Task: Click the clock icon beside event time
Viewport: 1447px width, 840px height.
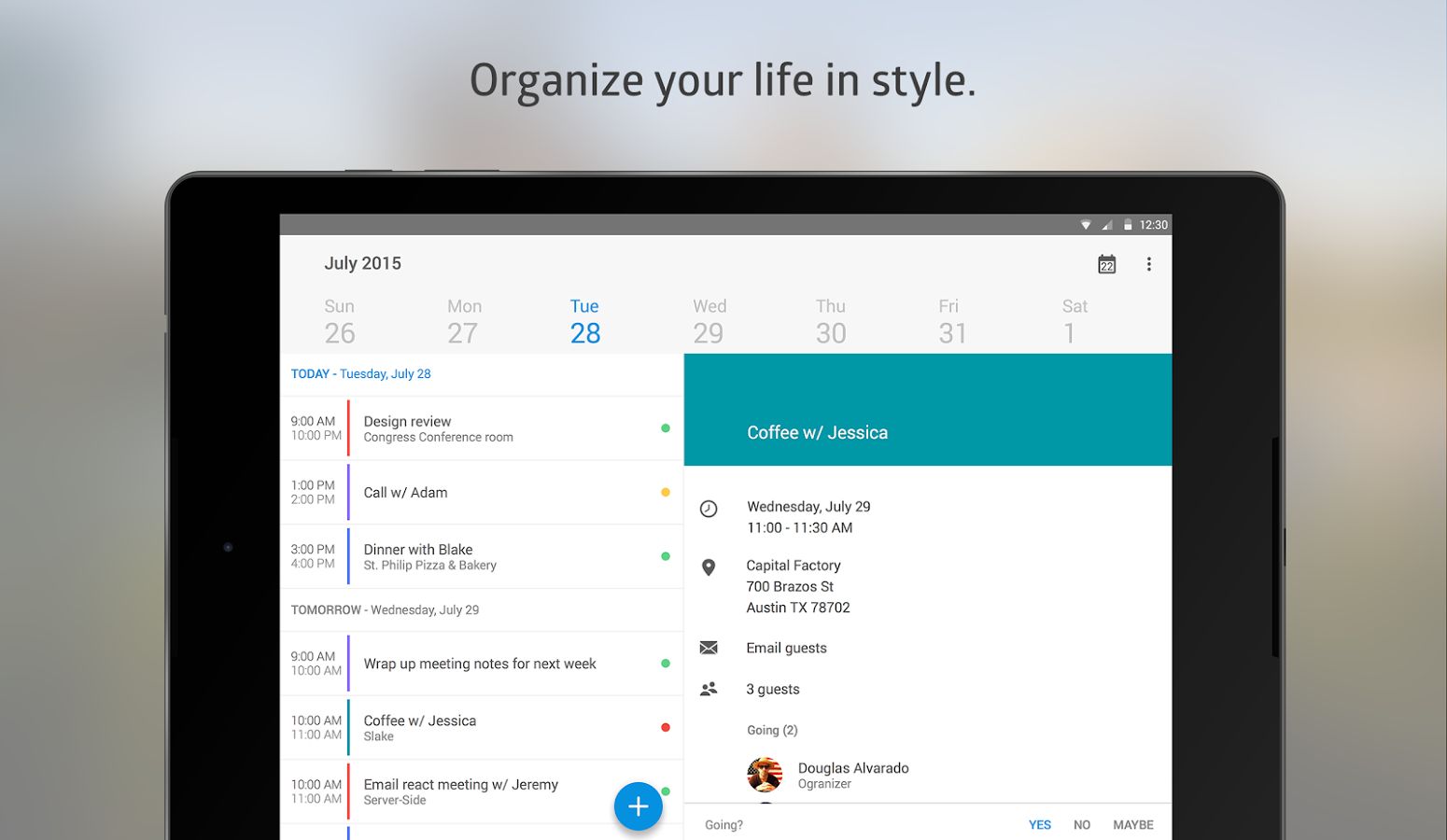Action: click(x=709, y=509)
